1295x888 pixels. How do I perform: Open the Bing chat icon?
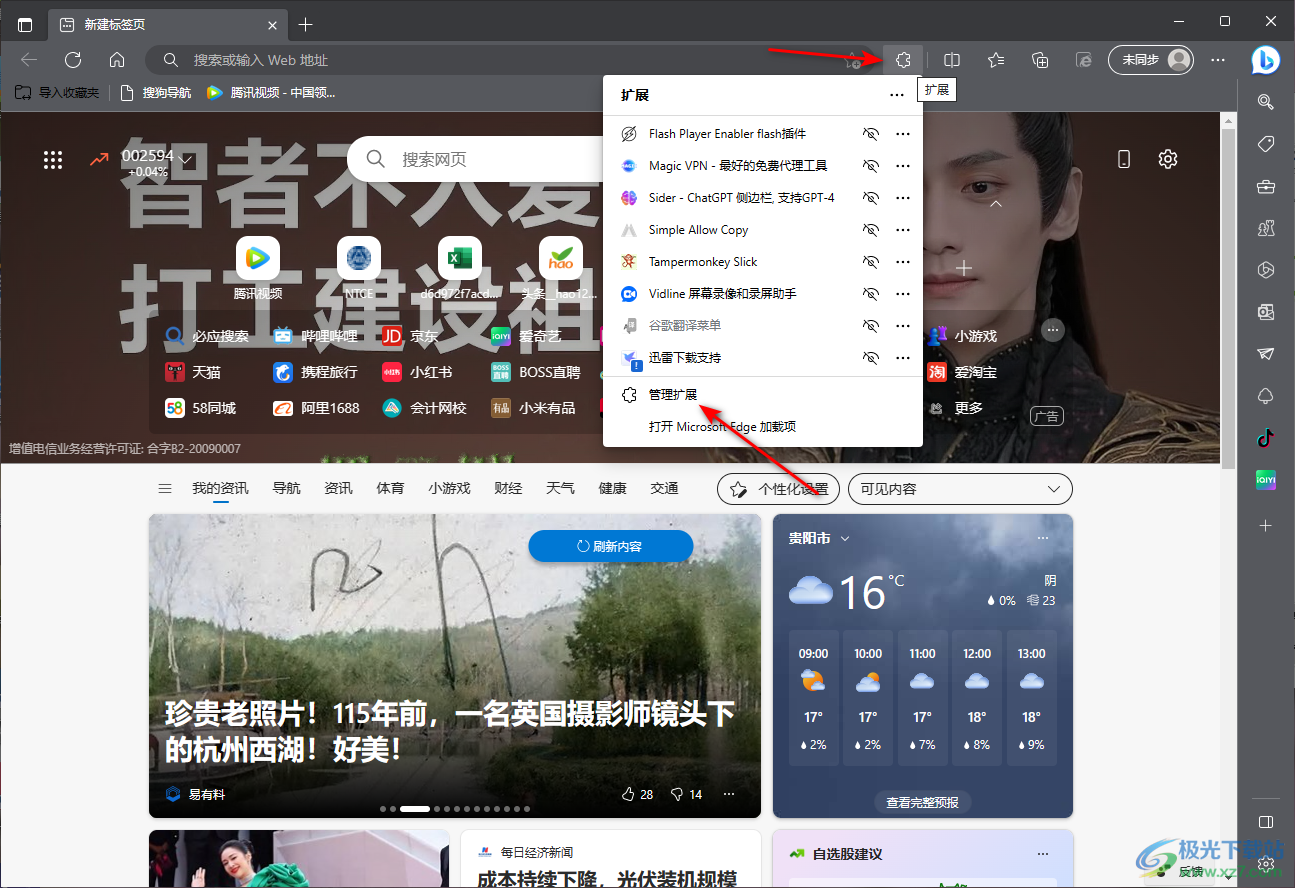[x=1265, y=60]
